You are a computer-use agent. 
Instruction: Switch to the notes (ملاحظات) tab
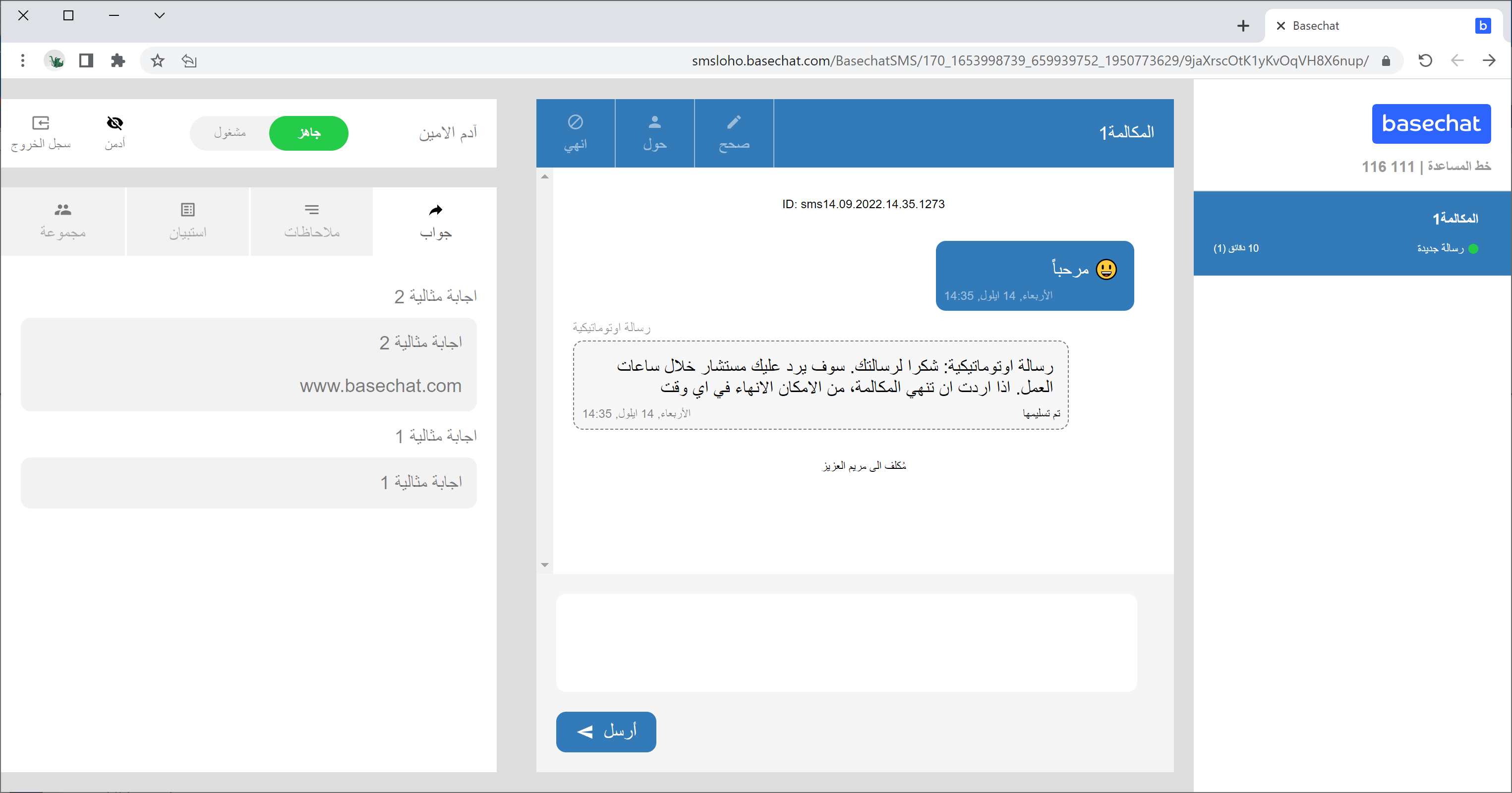pos(312,221)
